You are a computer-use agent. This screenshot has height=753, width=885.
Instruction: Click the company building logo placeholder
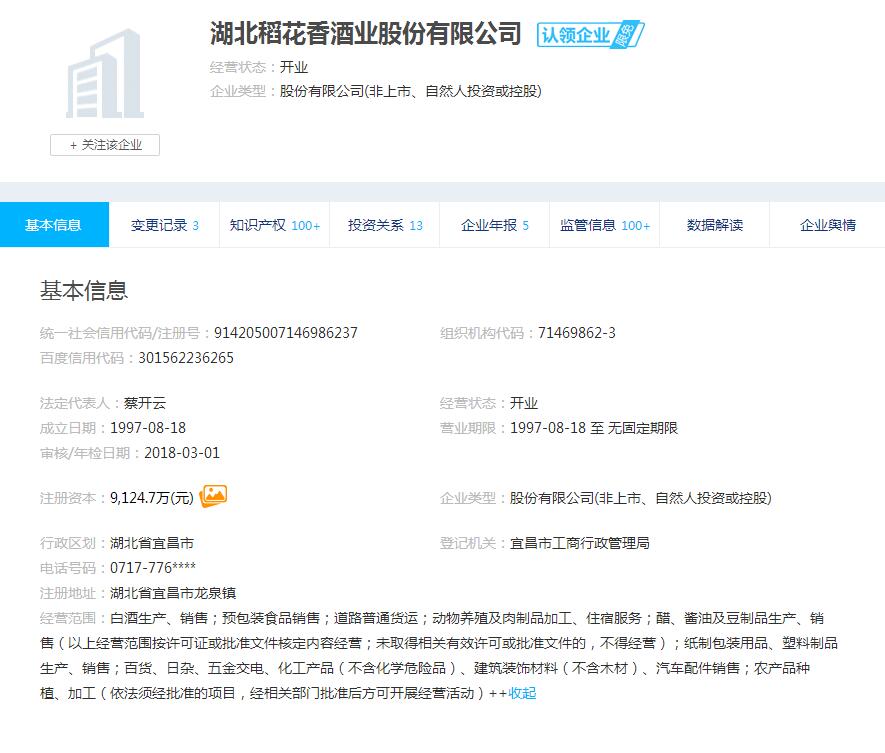click(x=105, y=73)
